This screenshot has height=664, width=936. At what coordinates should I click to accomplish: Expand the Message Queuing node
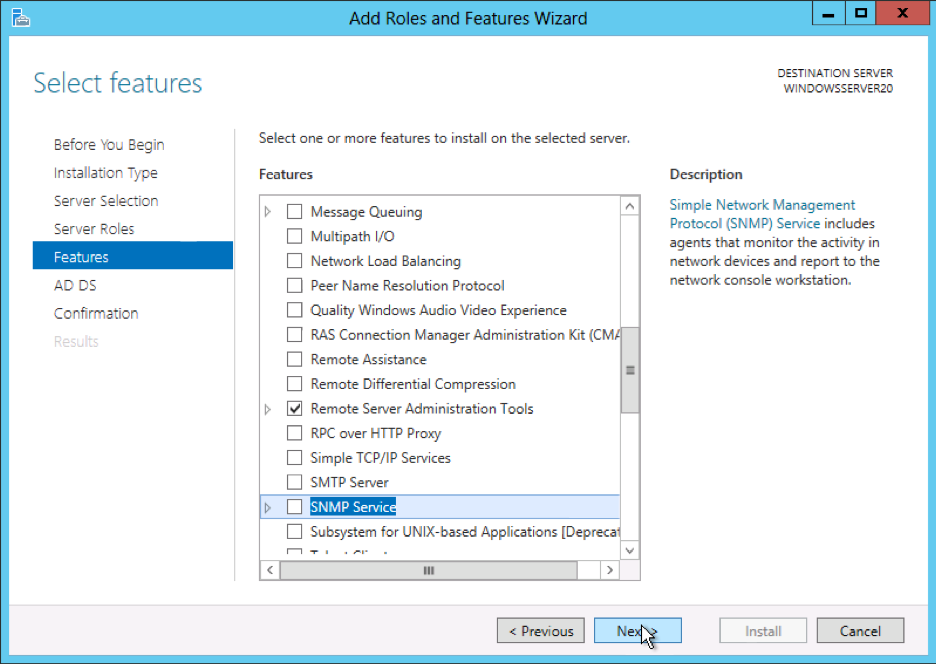(x=266, y=211)
